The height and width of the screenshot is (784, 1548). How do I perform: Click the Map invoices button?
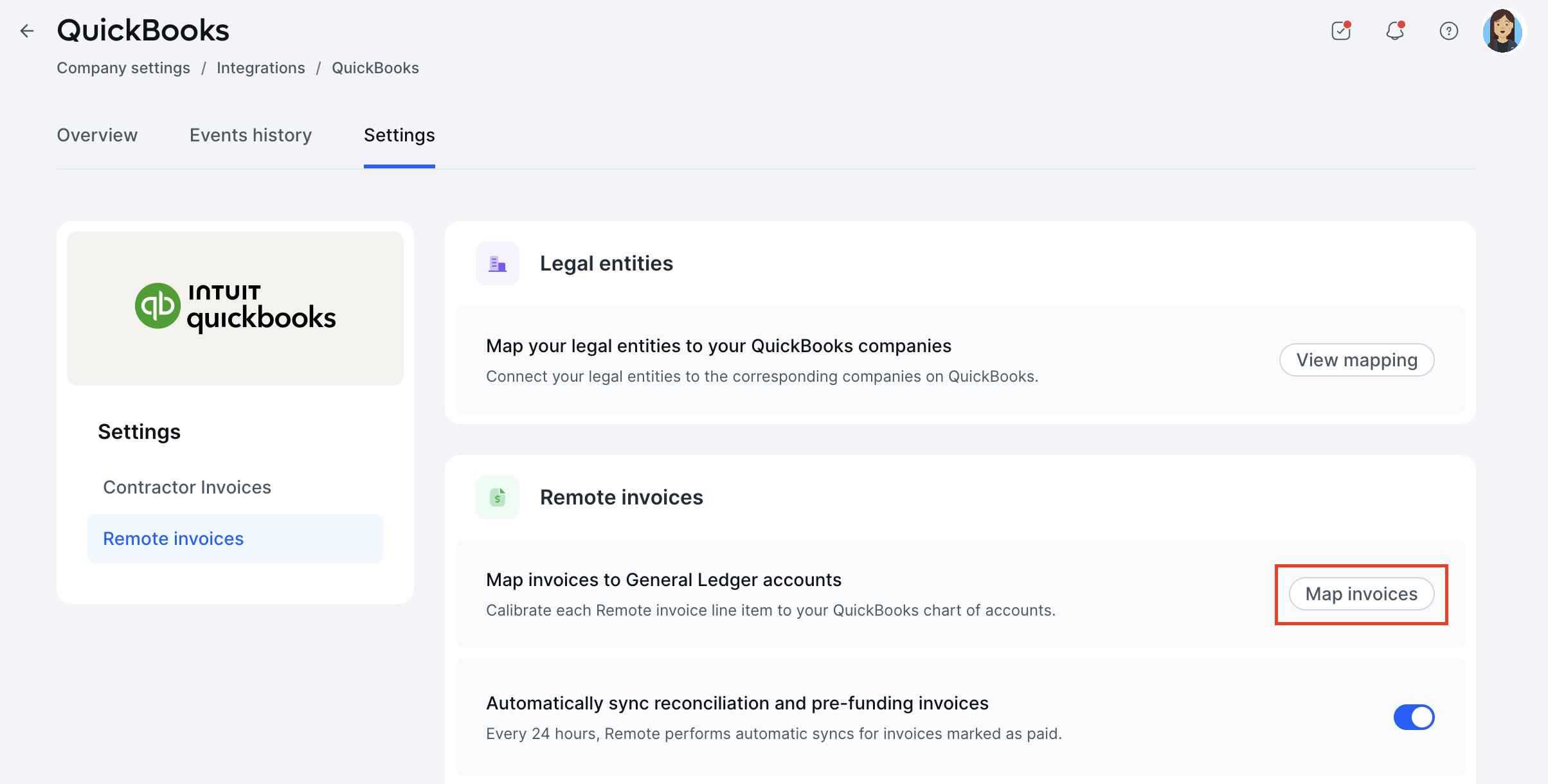[x=1362, y=594]
